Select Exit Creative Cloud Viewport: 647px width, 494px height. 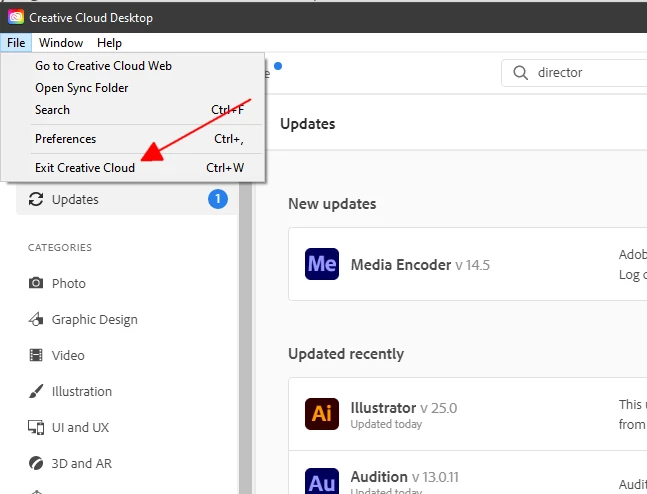133,168
